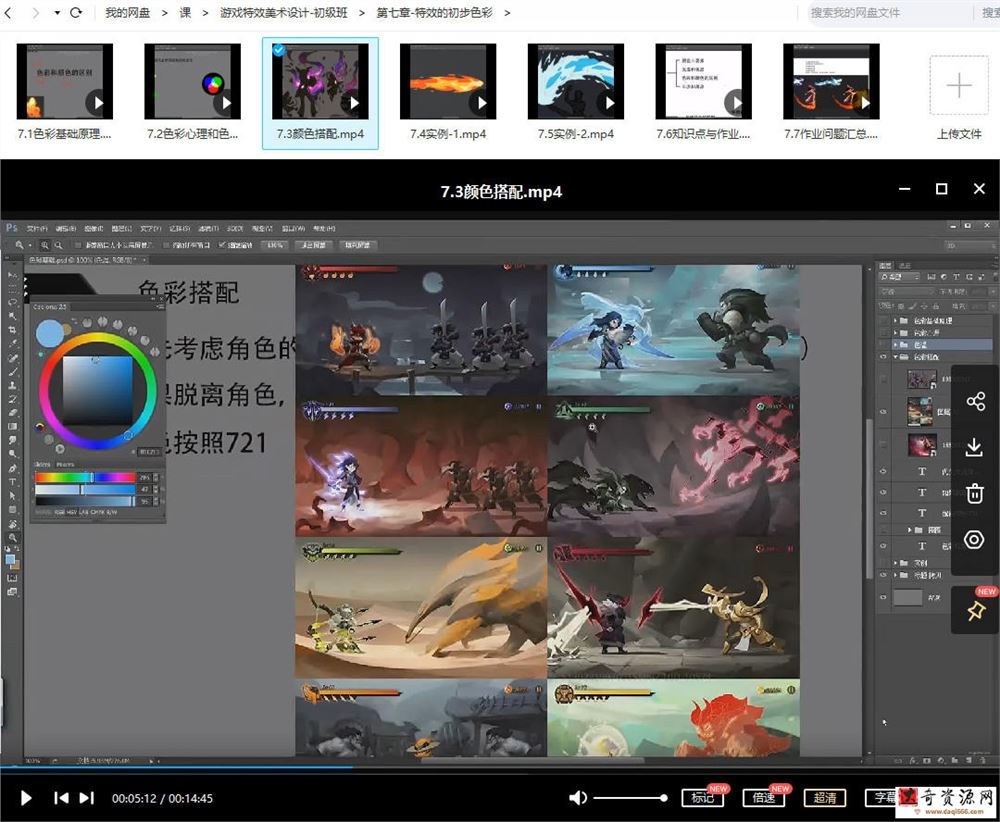Click the 上传文件 plus tile
Screen dimensions: 1000x822
pyautogui.click(x=959, y=85)
